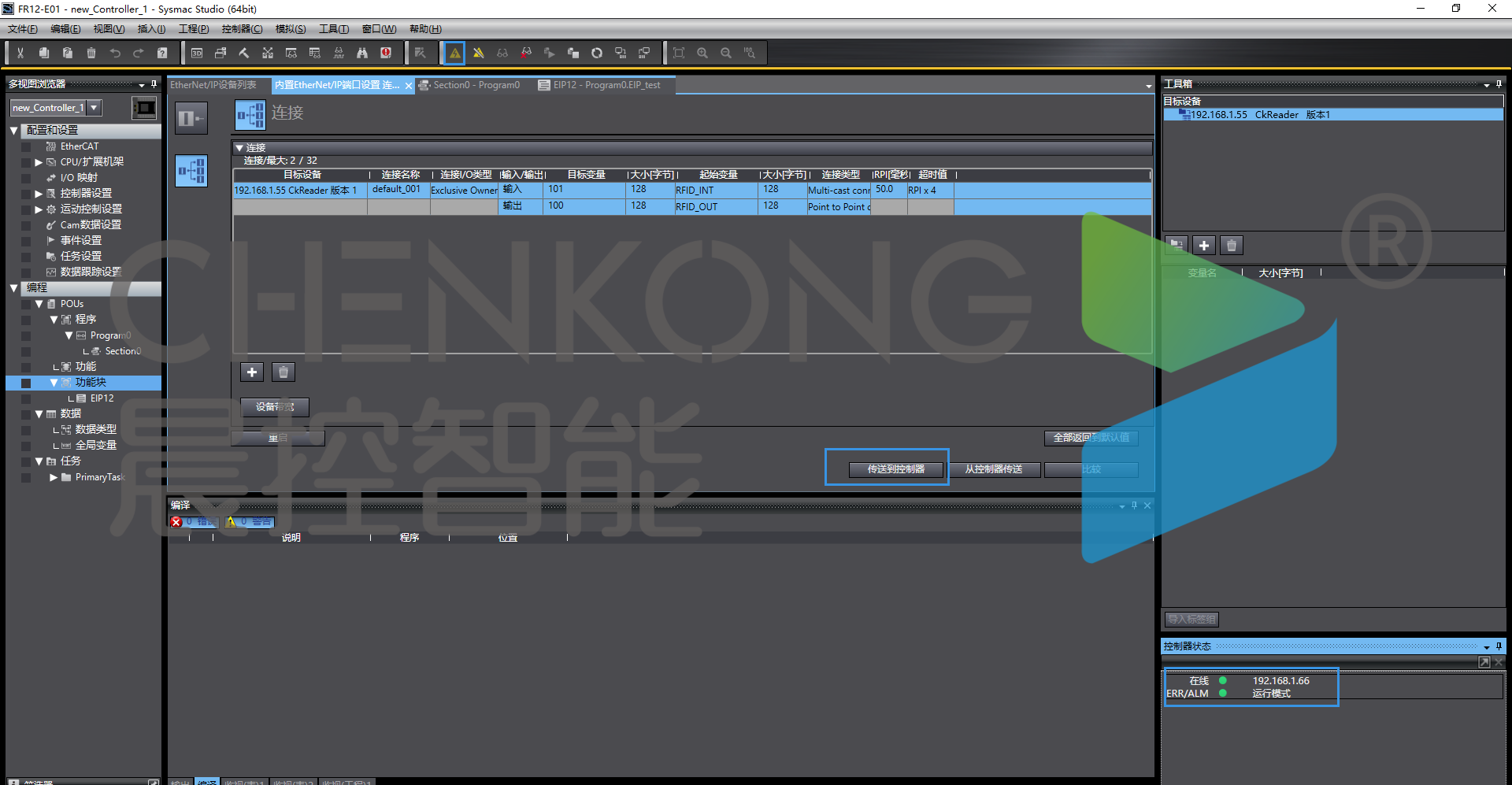
Task: Toggle the 0 warnings filter
Action: pos(250,521)
